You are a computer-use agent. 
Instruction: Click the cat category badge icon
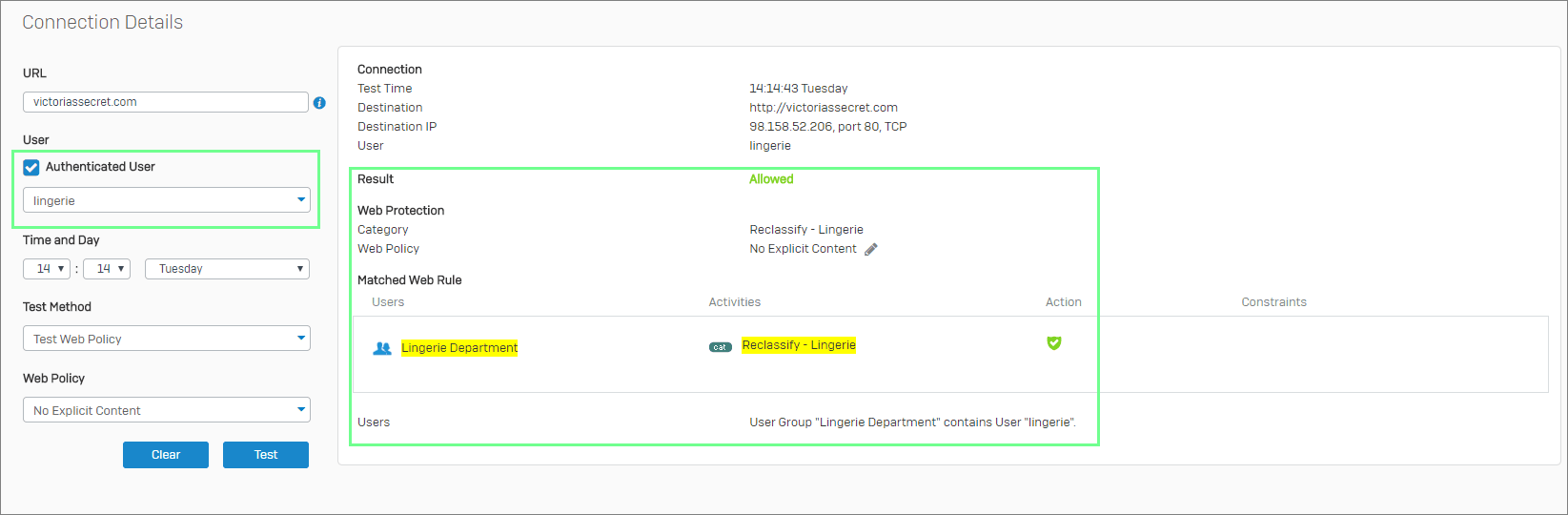(721, 347)
